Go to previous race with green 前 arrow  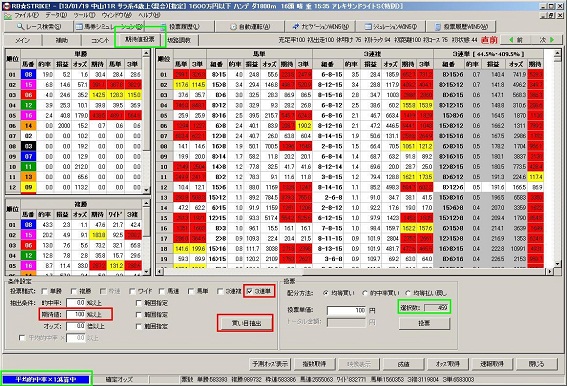(516, 40)
